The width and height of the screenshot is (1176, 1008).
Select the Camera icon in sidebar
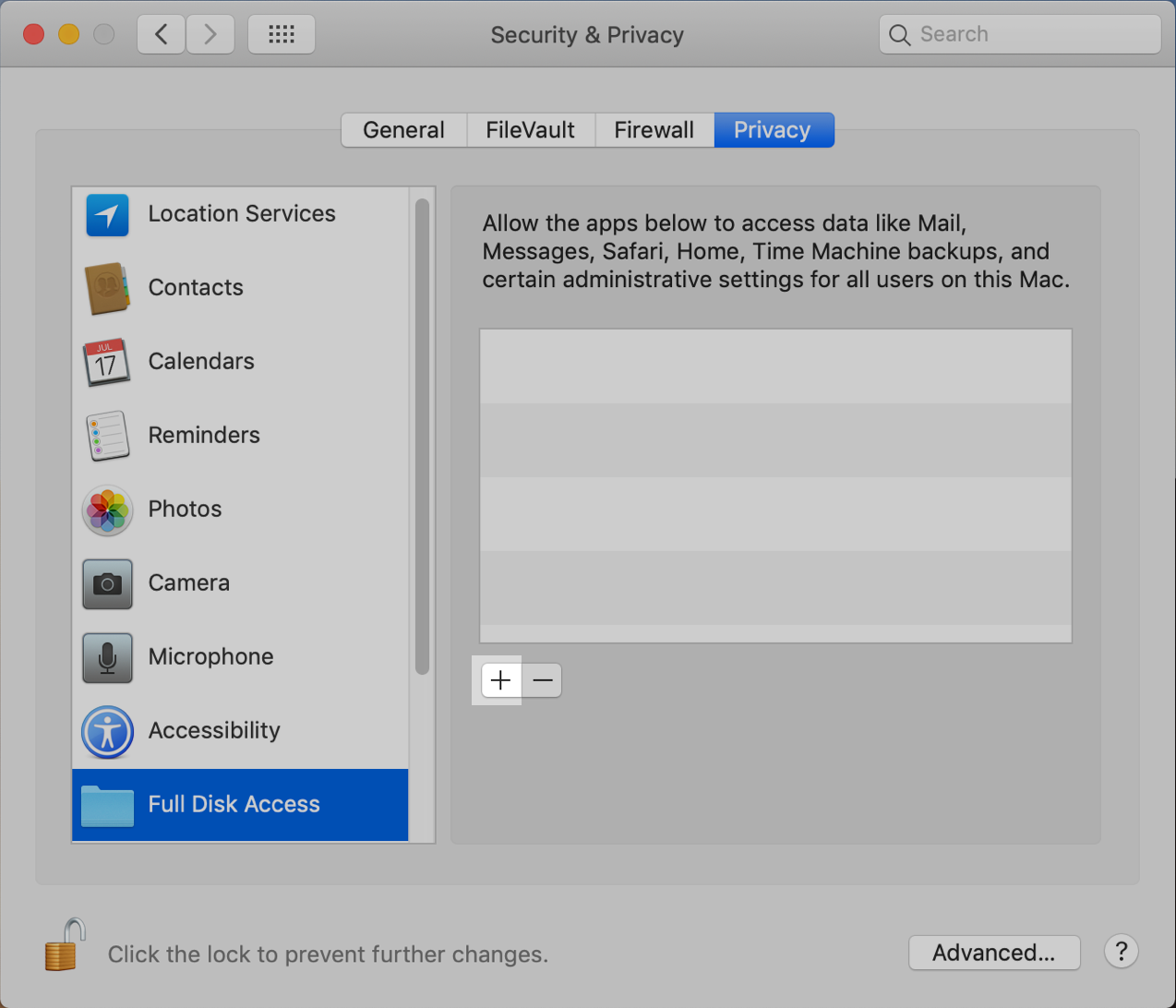pos(107,583)
